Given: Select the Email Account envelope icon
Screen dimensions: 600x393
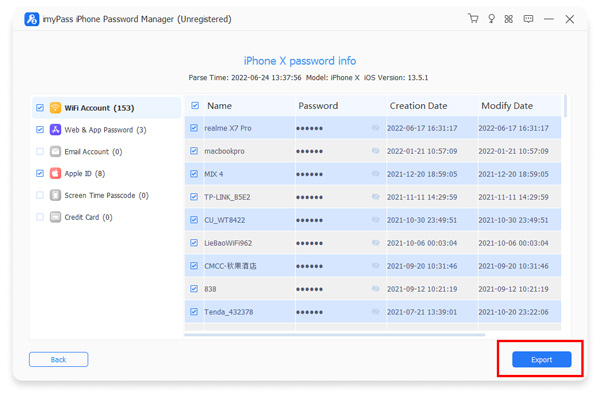Looking at the screenshot, I should tap(55, 152).
